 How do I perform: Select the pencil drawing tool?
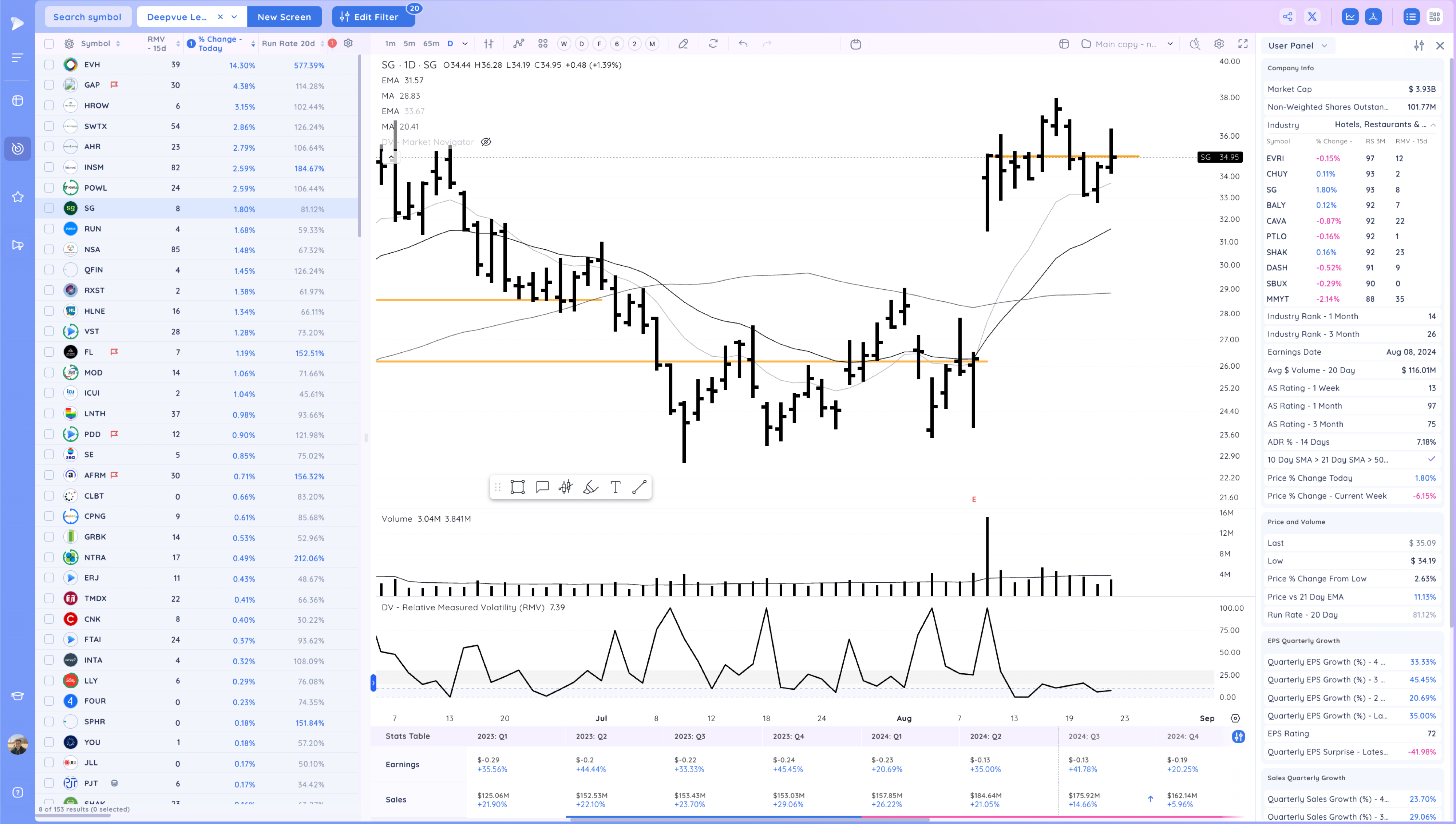tap(684, 44)
